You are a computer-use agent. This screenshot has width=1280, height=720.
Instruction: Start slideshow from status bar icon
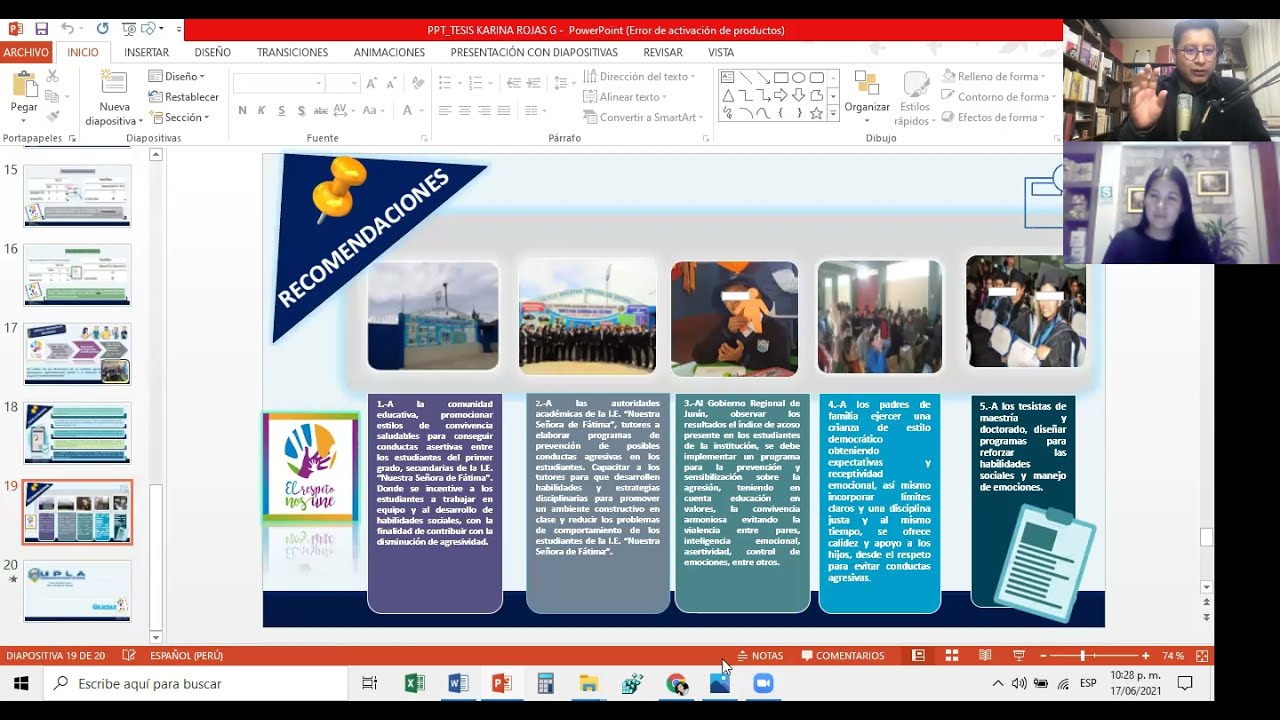[1019, 656]
